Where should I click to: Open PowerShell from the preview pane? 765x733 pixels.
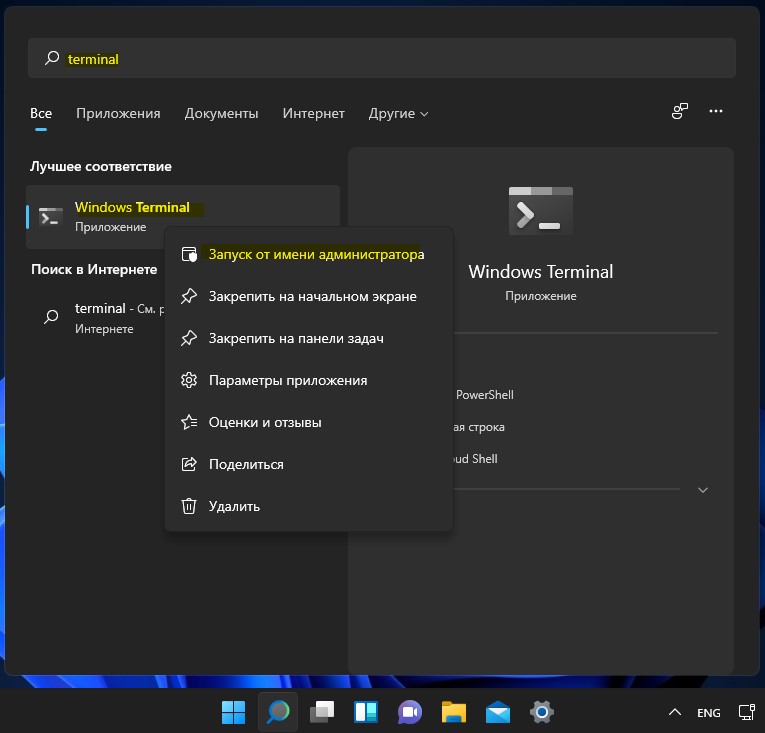[484, 395]
